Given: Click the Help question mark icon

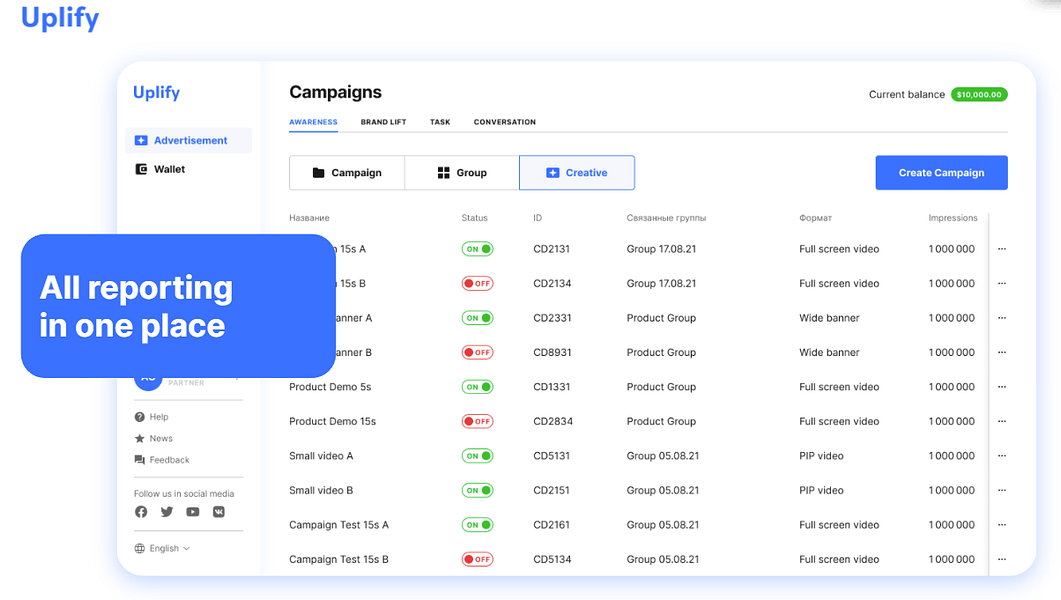Looking at the screenshot, I should (x=139, y=417).
